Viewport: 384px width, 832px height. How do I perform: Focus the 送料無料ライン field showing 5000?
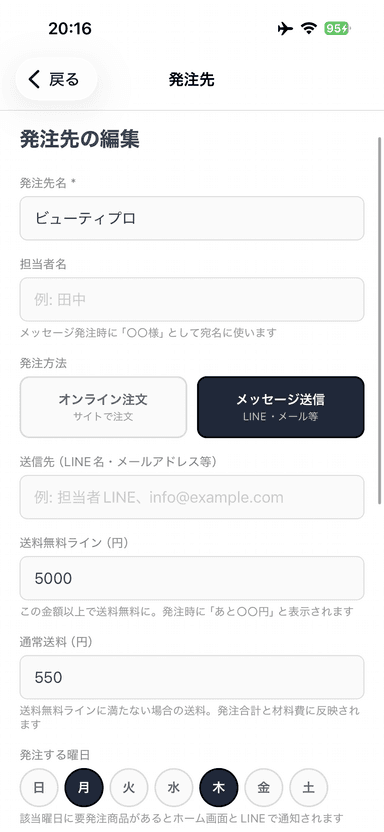pyautogui.click(x=192, y=578)
